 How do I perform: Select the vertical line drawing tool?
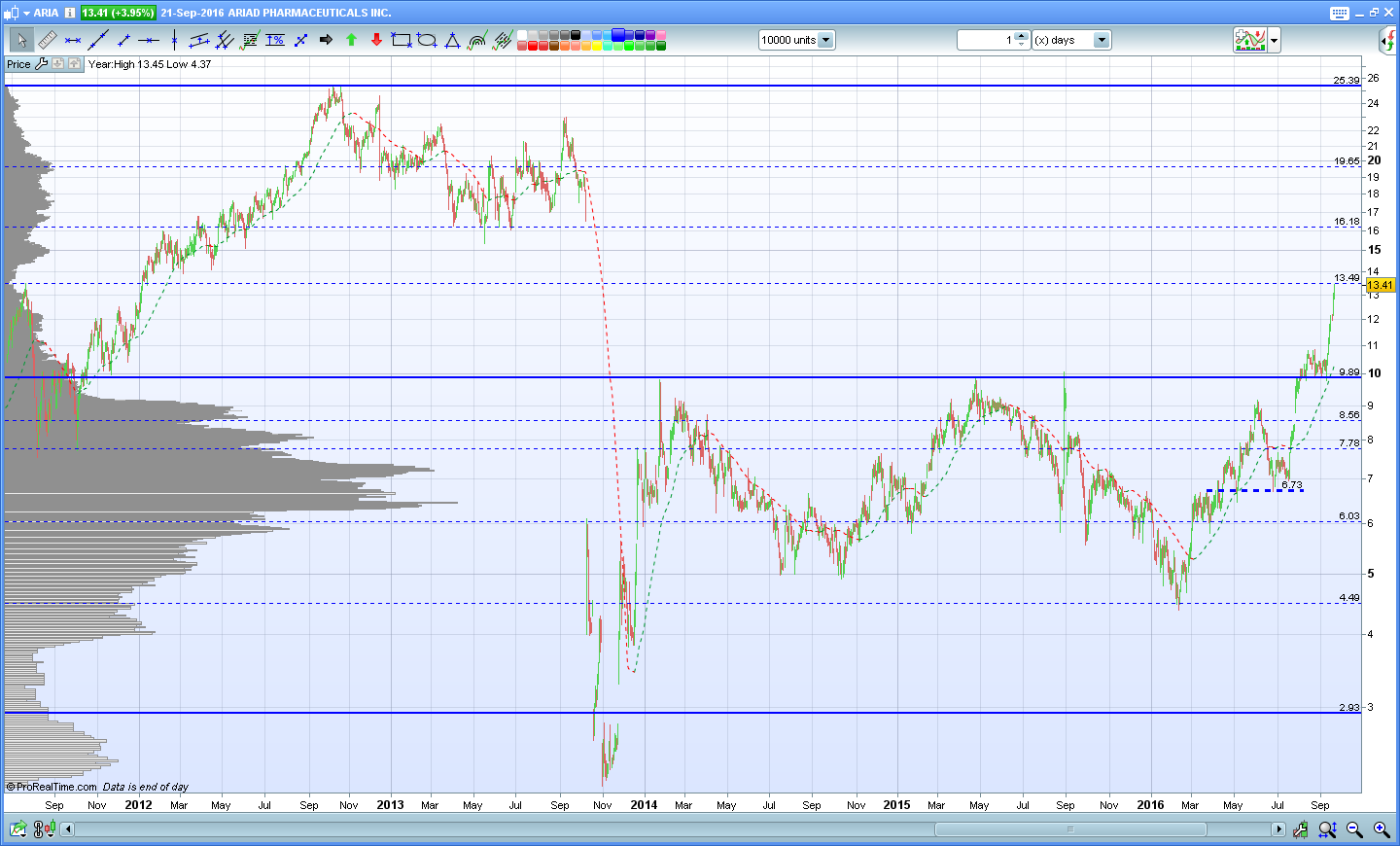pos(174,40)
